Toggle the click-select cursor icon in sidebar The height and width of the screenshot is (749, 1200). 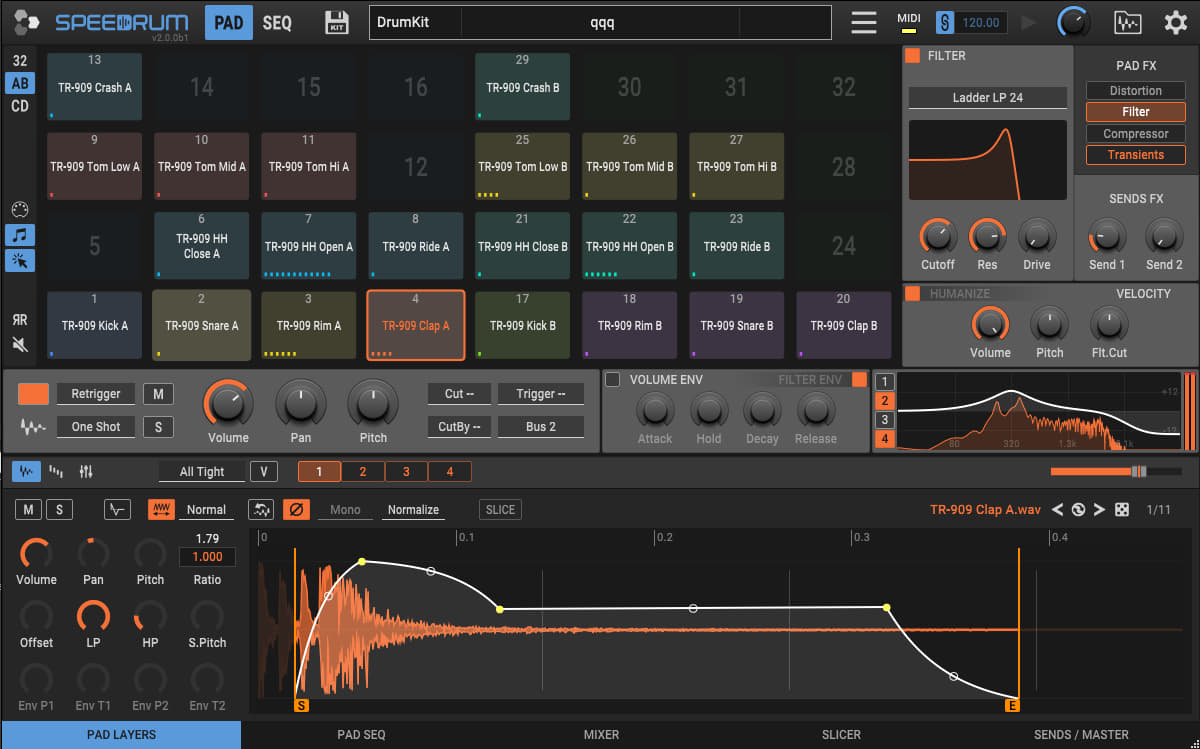(20, 261)
